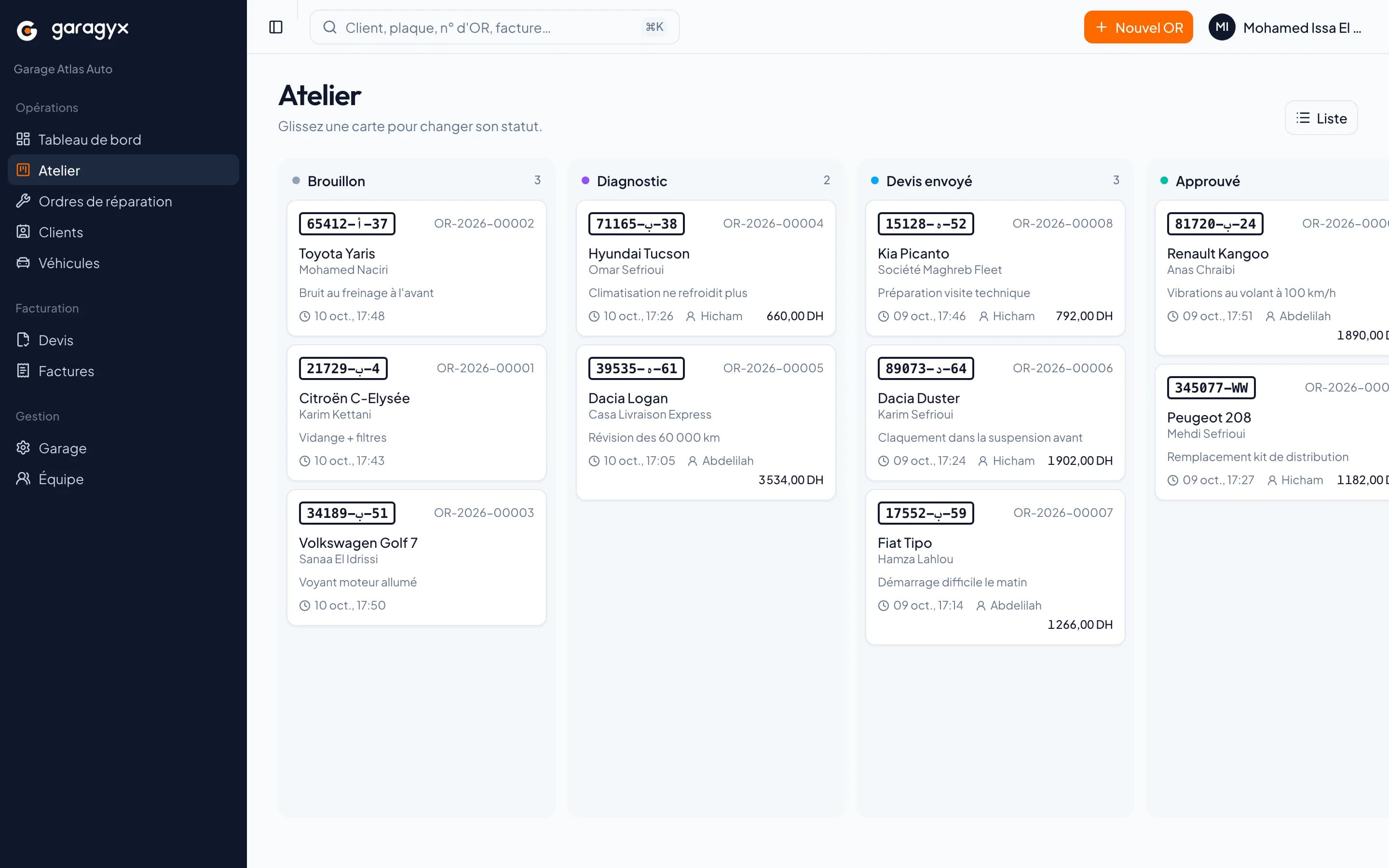The width and height of the screenshot is (1389, 868).
Task: Click the Véhicules car icon
Action: [23, 263]
